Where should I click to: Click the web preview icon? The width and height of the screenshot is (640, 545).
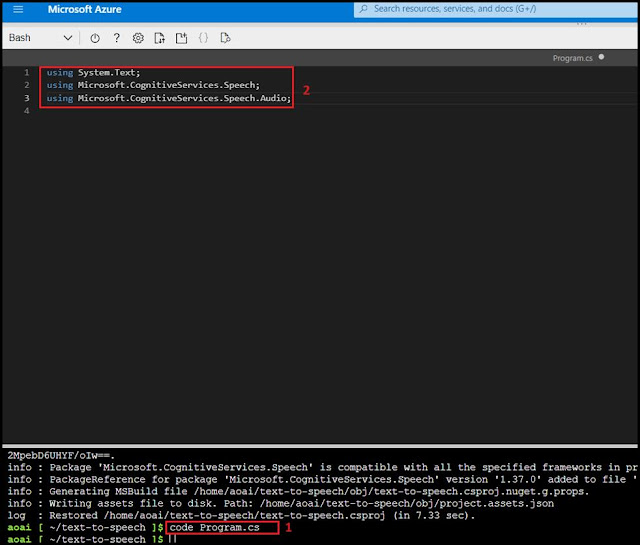point(225,38)
